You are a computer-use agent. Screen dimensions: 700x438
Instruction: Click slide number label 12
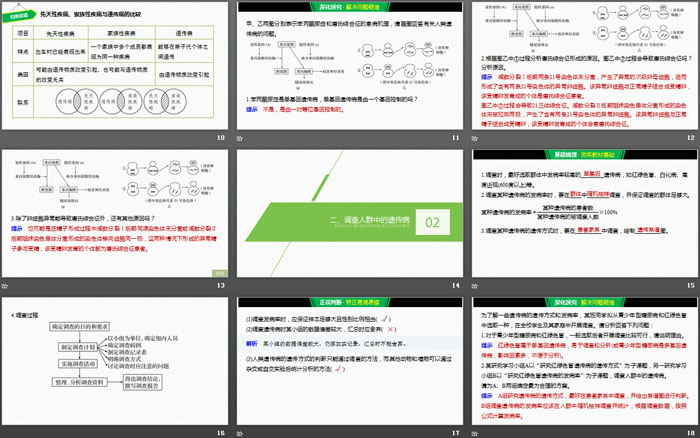click(x=691, y=138)
